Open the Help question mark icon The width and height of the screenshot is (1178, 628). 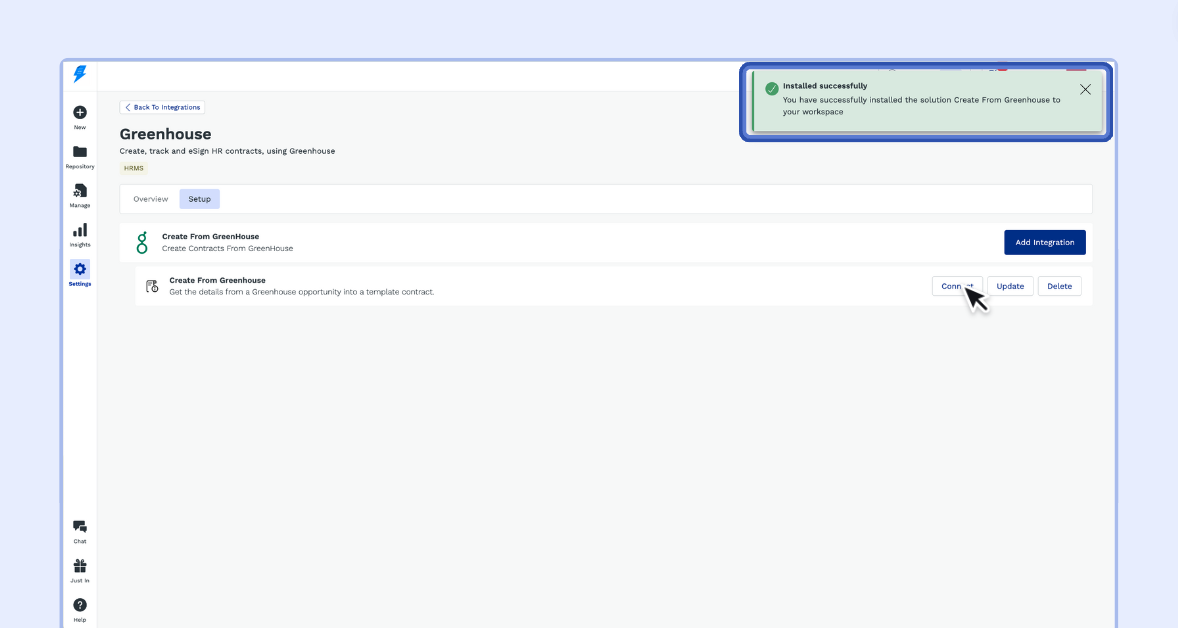(80, 605)
